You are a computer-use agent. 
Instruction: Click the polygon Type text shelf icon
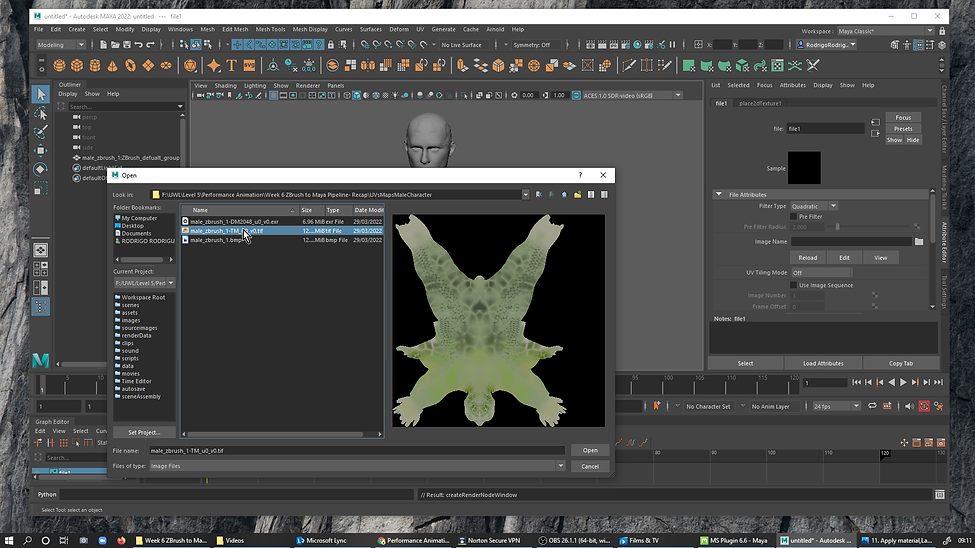click(x=231, y=65)
